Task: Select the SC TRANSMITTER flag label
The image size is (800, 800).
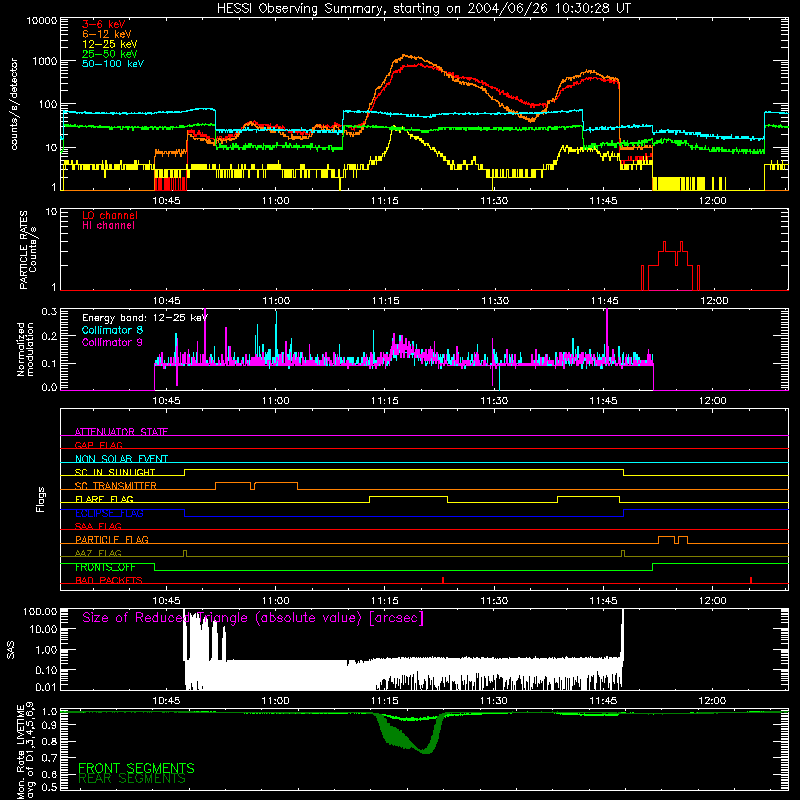Action: pyautogui.click(x=116, y=486)
